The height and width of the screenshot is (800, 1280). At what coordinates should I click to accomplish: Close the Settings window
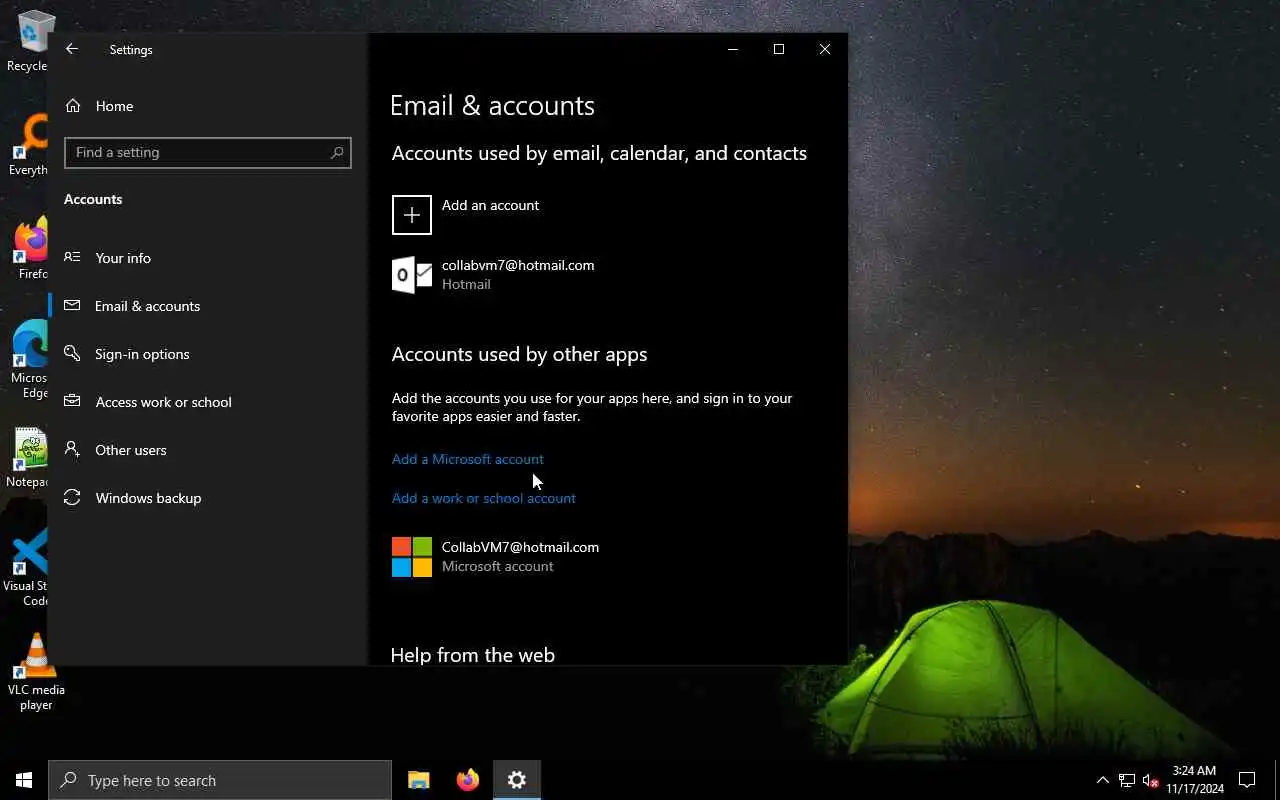825,49
